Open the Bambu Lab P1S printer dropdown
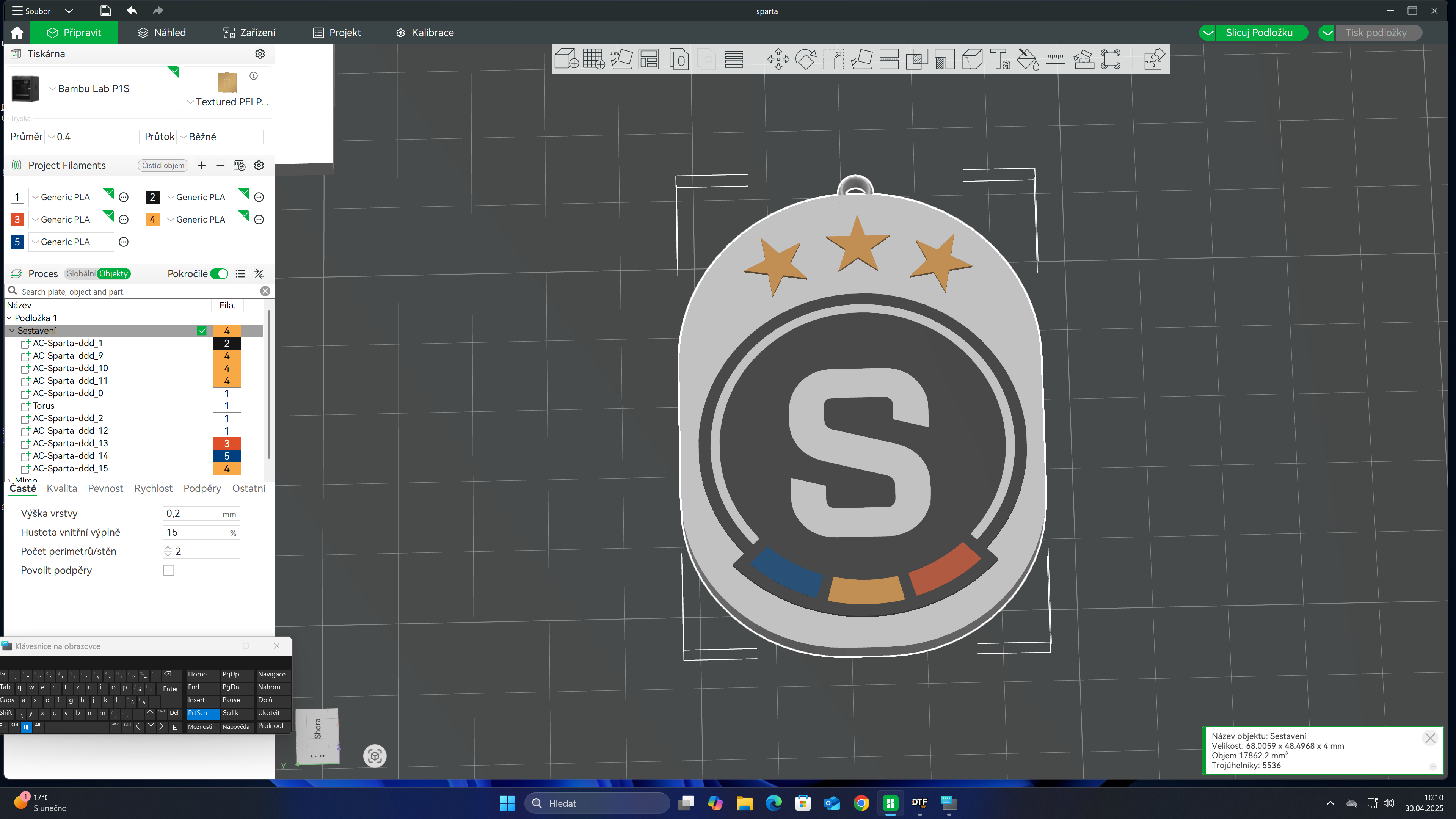 pyautogui.click(x=53, y=89)
